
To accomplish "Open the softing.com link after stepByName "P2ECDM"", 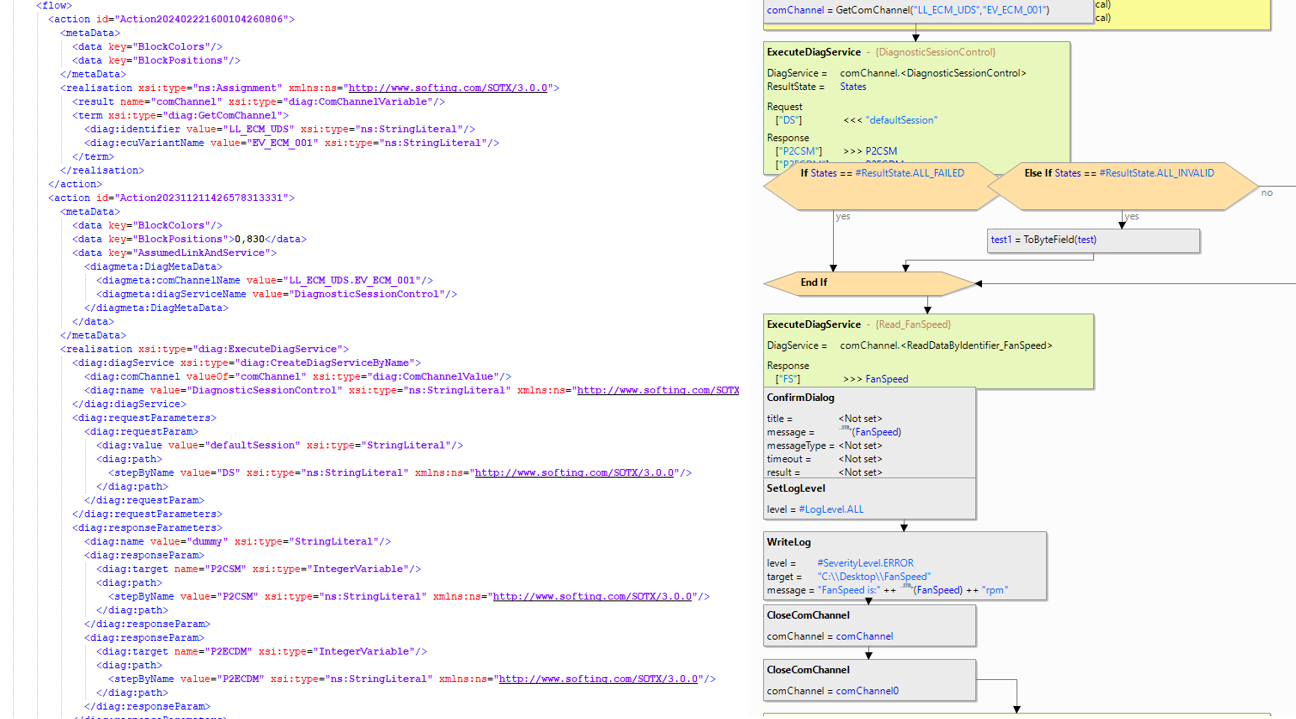I will point(599,679).
